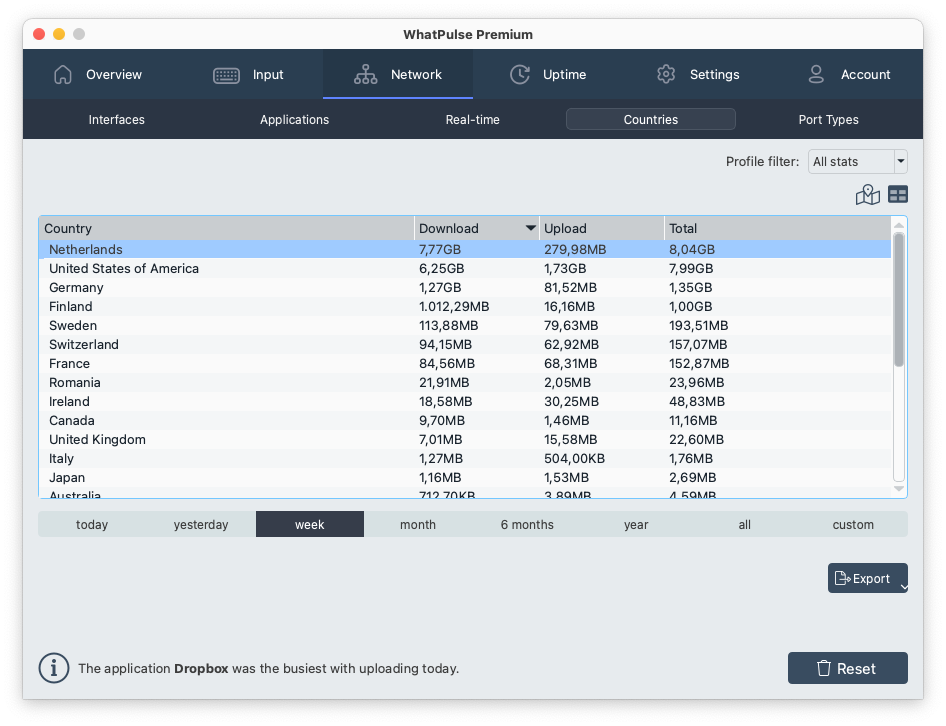Open the Overview home icon
The width and height of the screenshot is (946, 726).
point(63,74)
